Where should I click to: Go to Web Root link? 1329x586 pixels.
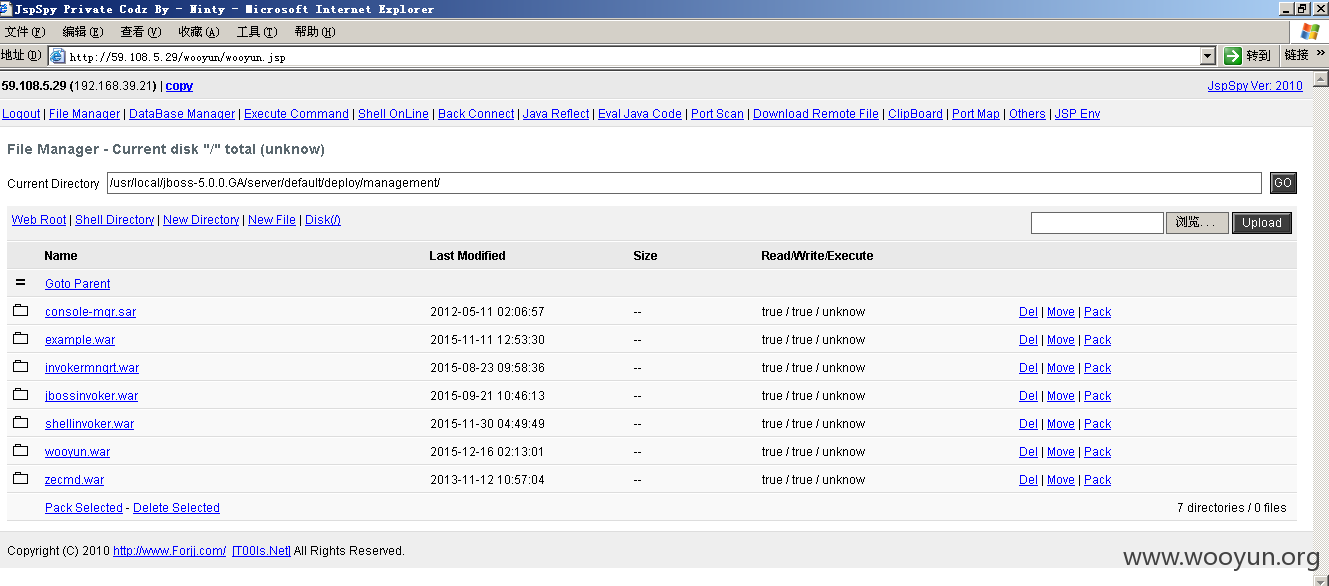click(39, 220)
